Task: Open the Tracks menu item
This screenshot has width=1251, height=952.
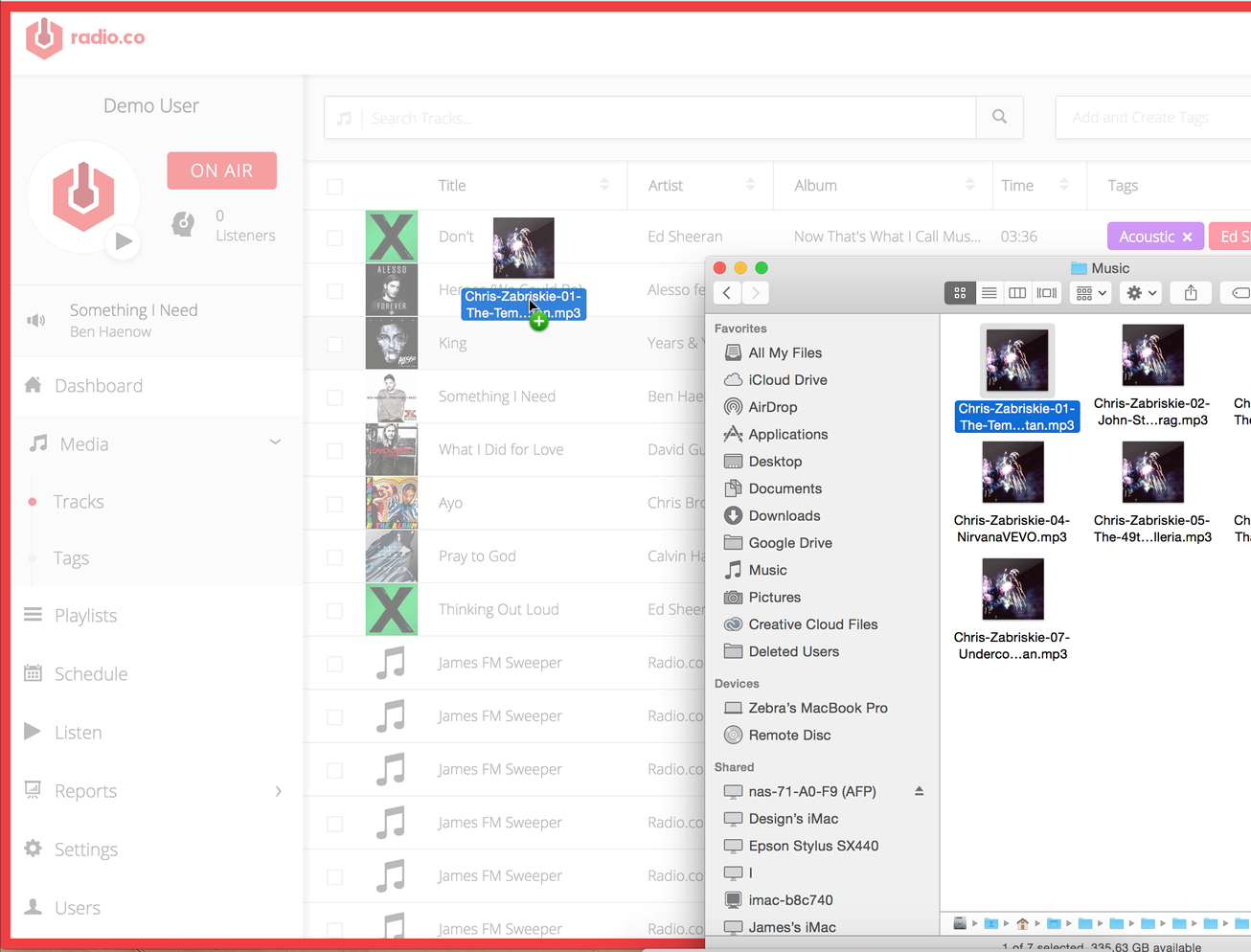Action: tap(79, 501)
